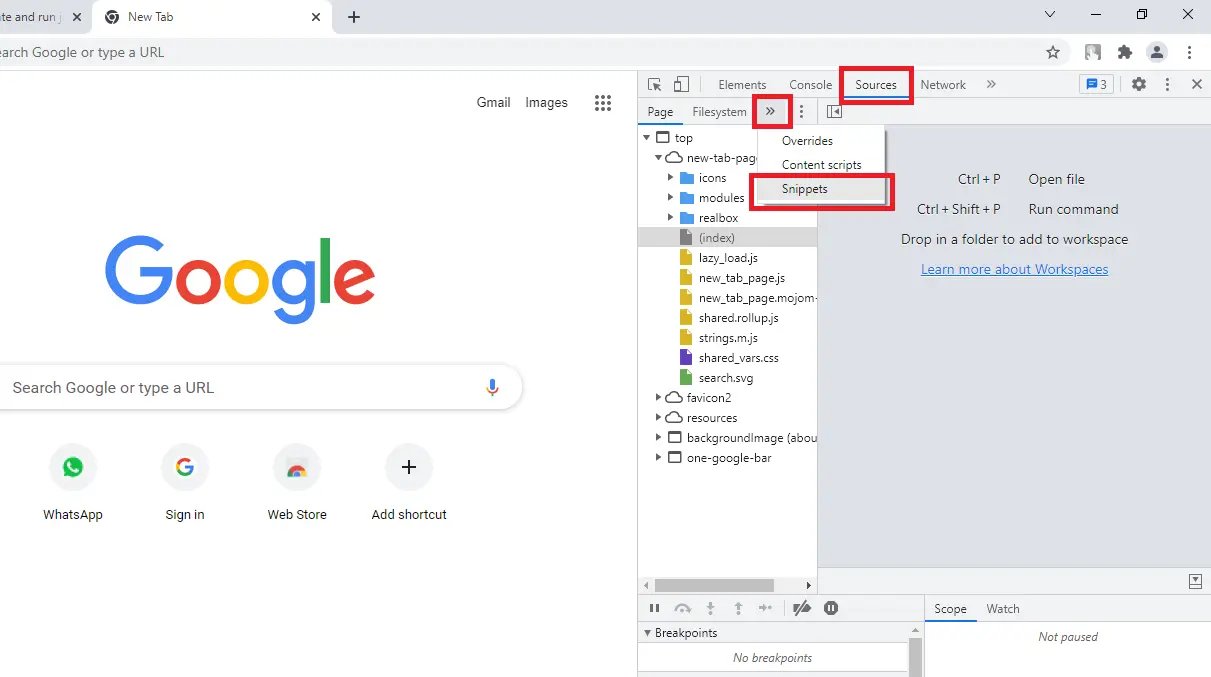Collapse the Breakpoints section
Viewport: 1211px width, 677px height.
(x=647, y=633)
